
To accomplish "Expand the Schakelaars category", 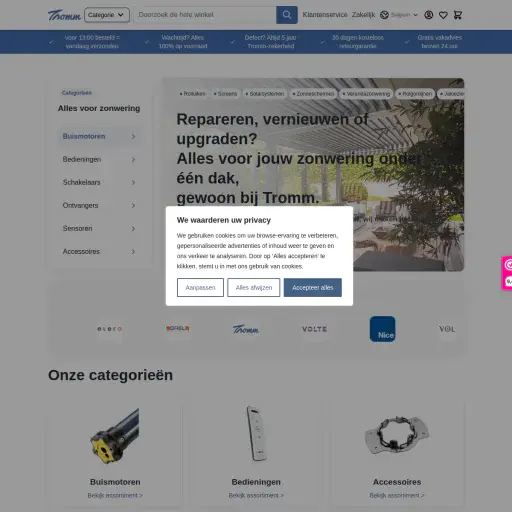I will click(x=99, y=182).
